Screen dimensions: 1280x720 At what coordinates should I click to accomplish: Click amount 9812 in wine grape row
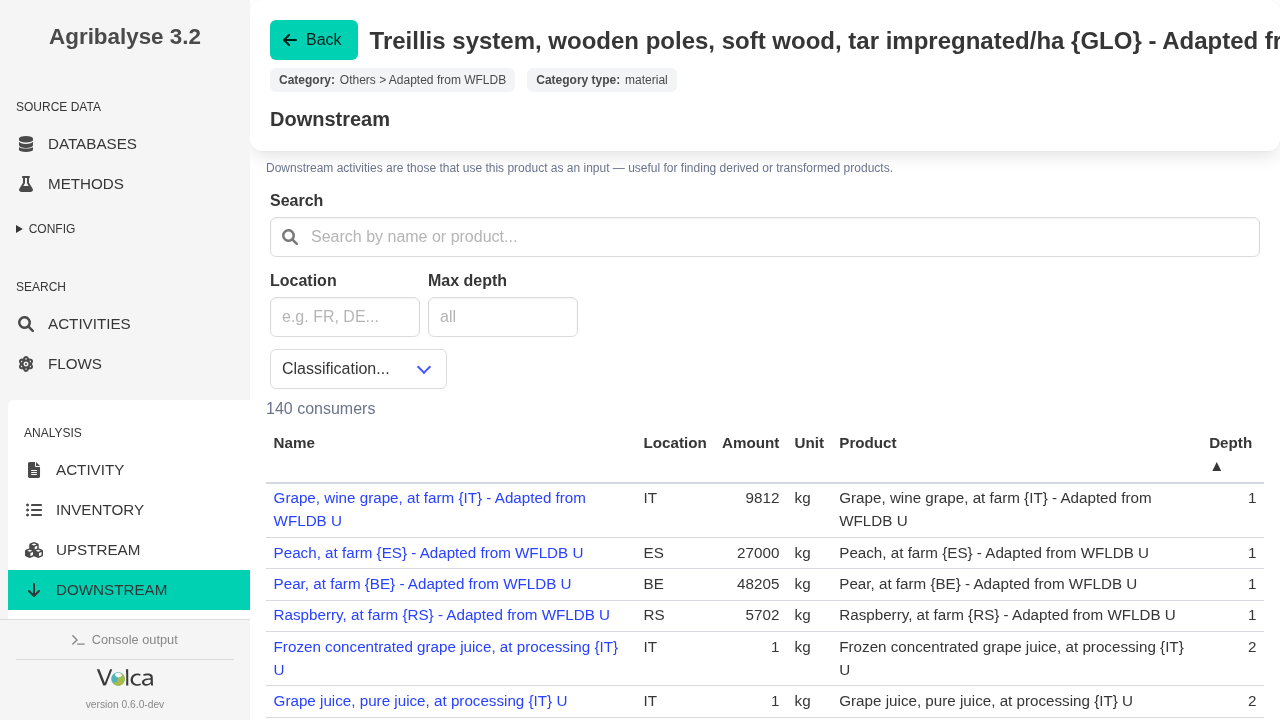(x=762, y=498)
